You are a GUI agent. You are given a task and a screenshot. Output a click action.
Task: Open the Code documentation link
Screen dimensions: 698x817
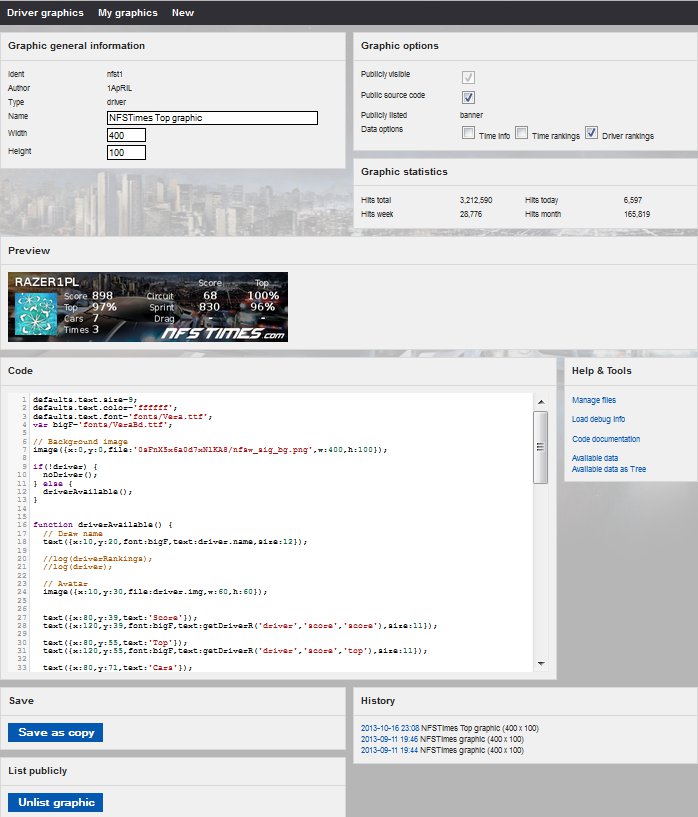(x=606, y=439)
